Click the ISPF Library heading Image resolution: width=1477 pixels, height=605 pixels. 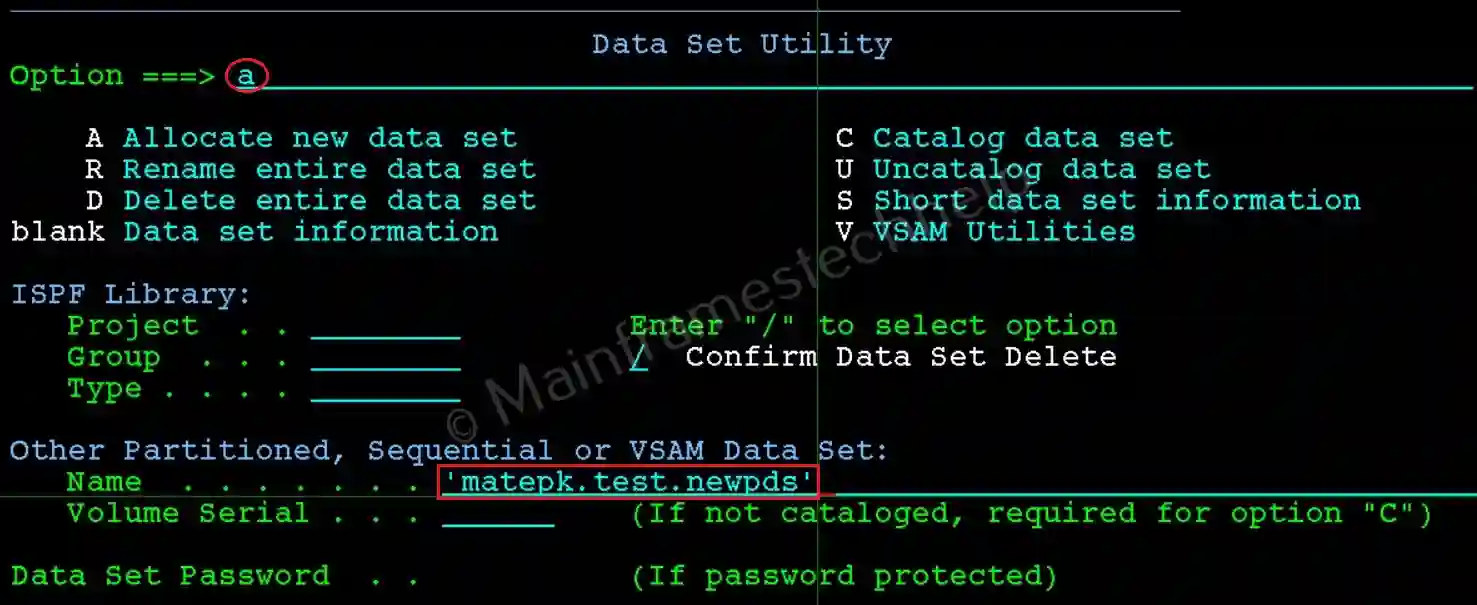click(x=131, y=294)
